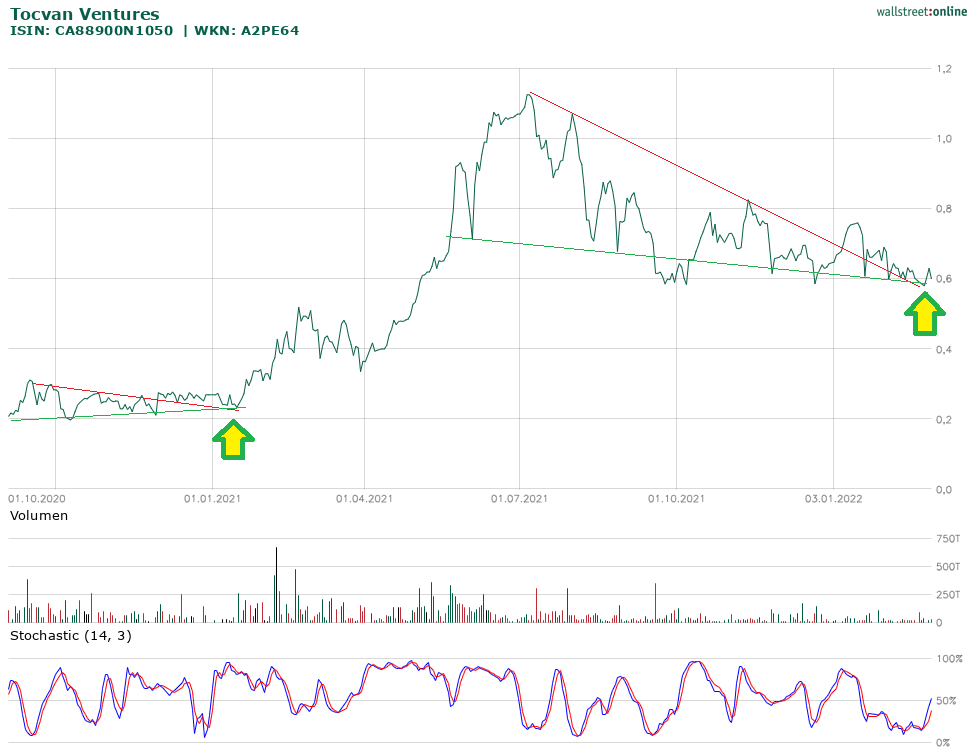Click the 50% stochastic axis label
Viewport: 976px width, 750px height.
click(946, 701)
